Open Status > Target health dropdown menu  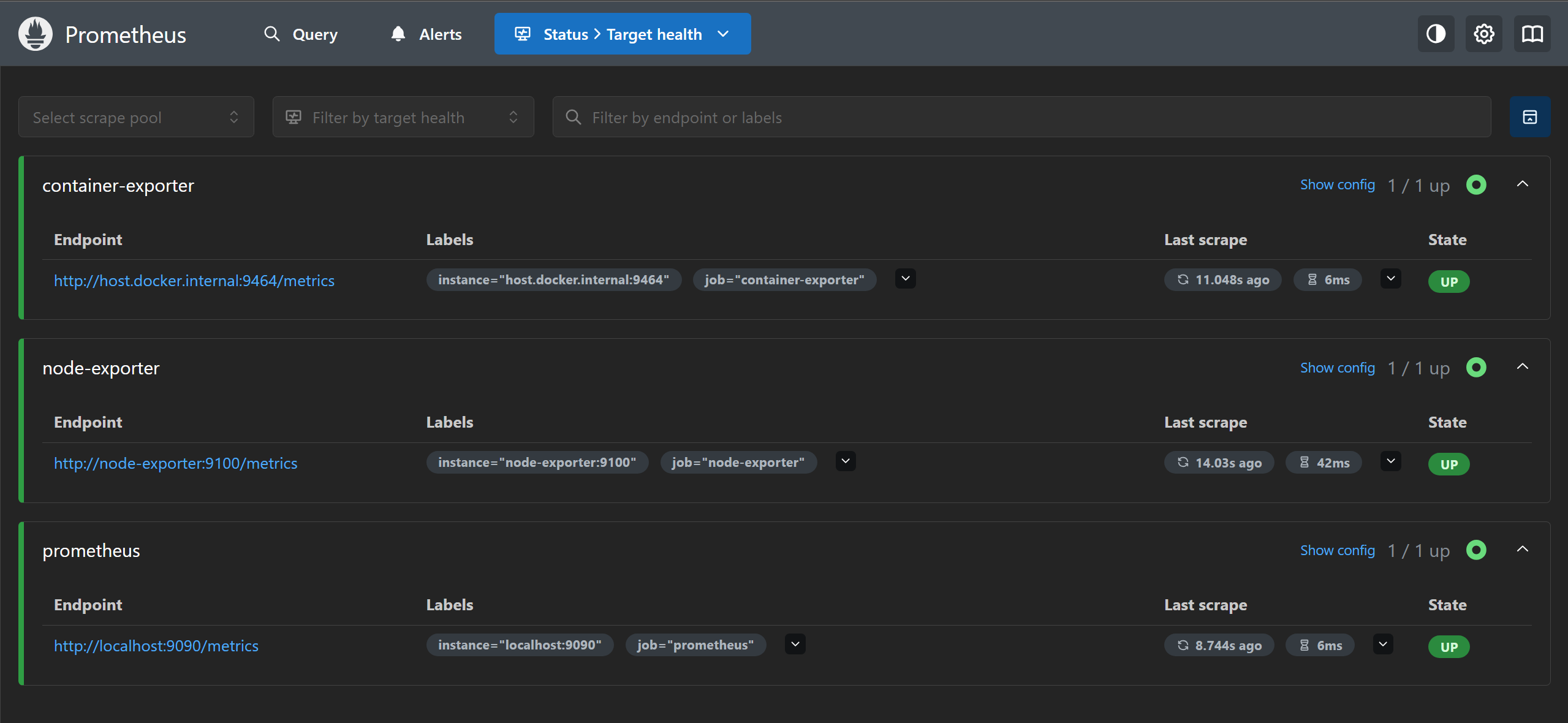(623, 34)
